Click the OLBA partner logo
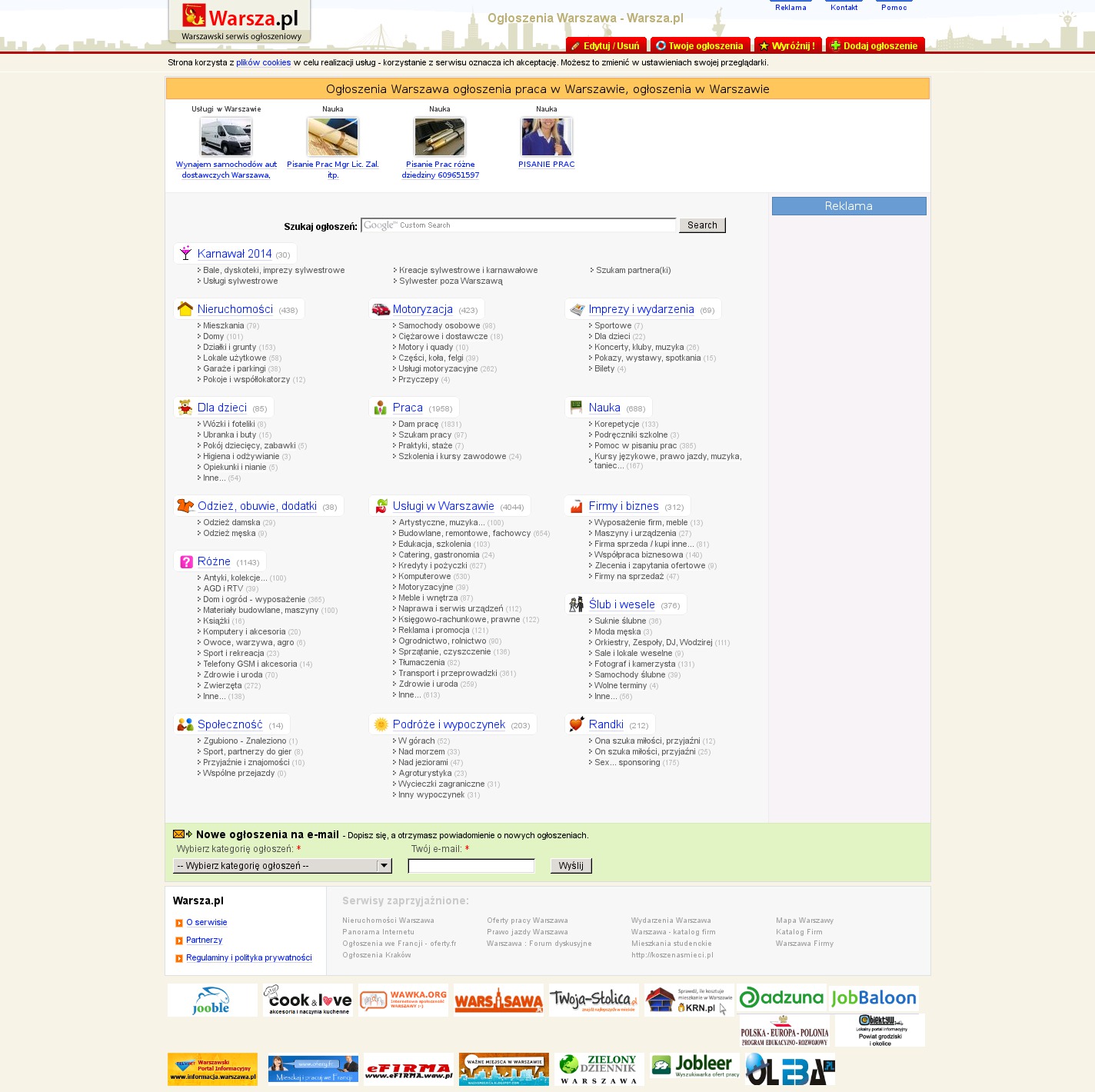This screenshot has height=1092, width=1095. coord(790,1069)
